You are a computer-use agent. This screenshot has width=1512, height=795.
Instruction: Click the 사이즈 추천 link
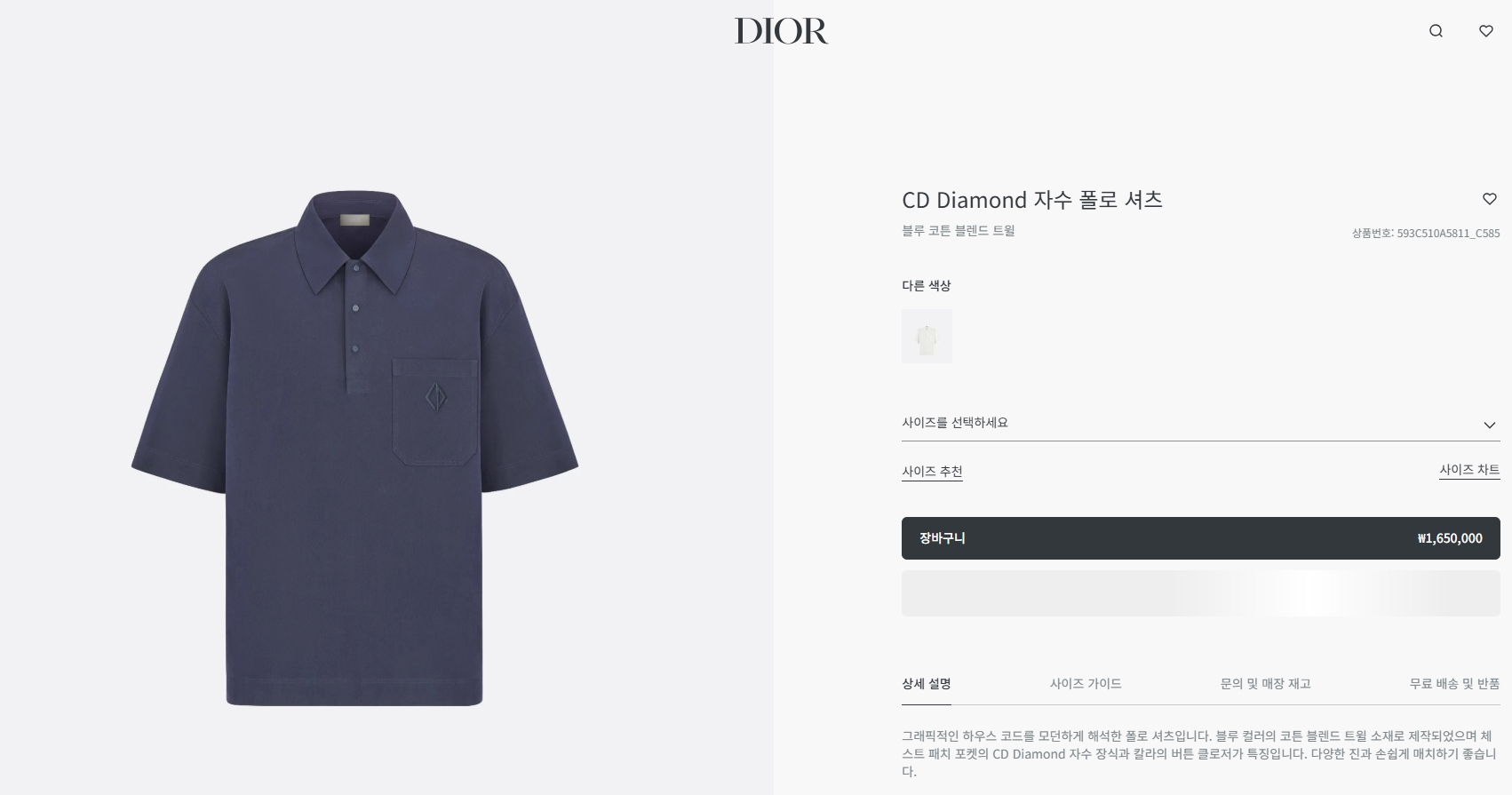pos(932,472)
